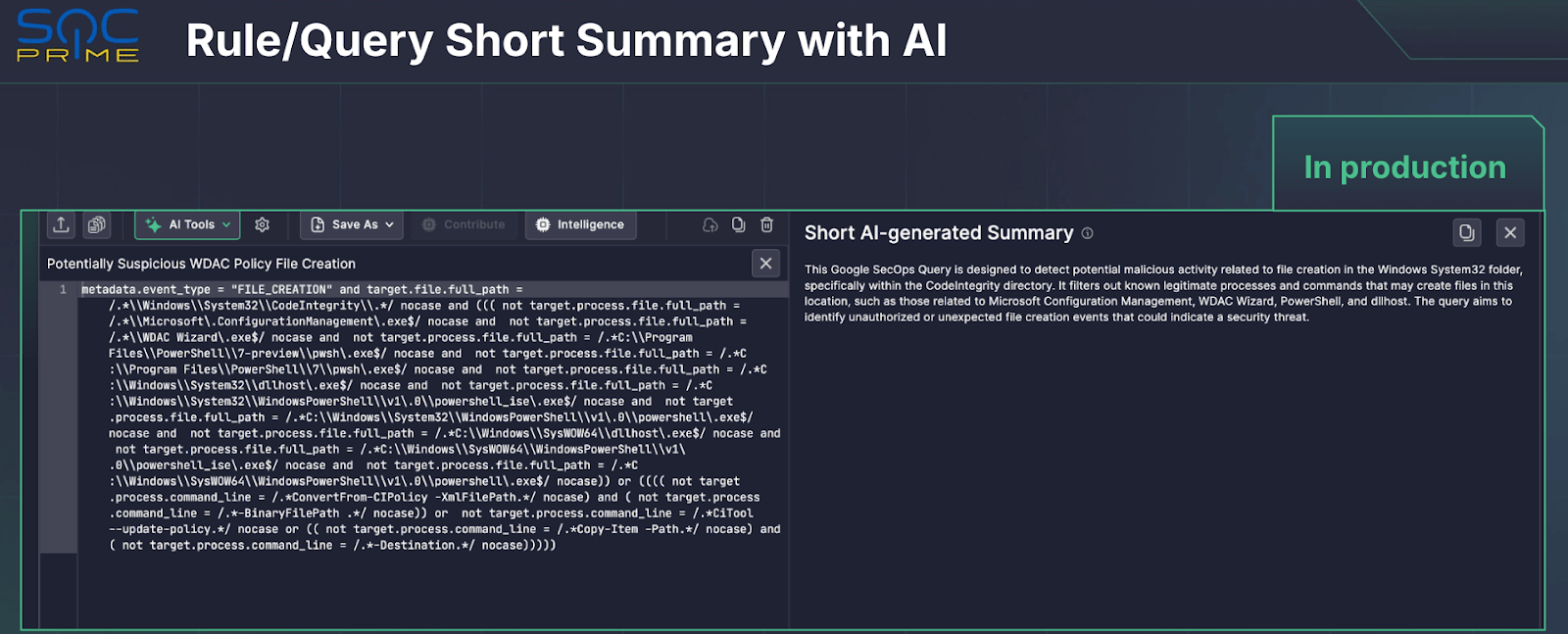This screenshot has width=1568, height=634.
Task: Click the 'metadata.event_type' text in the query
Action: pyautogui.click(x=146, y=290)
